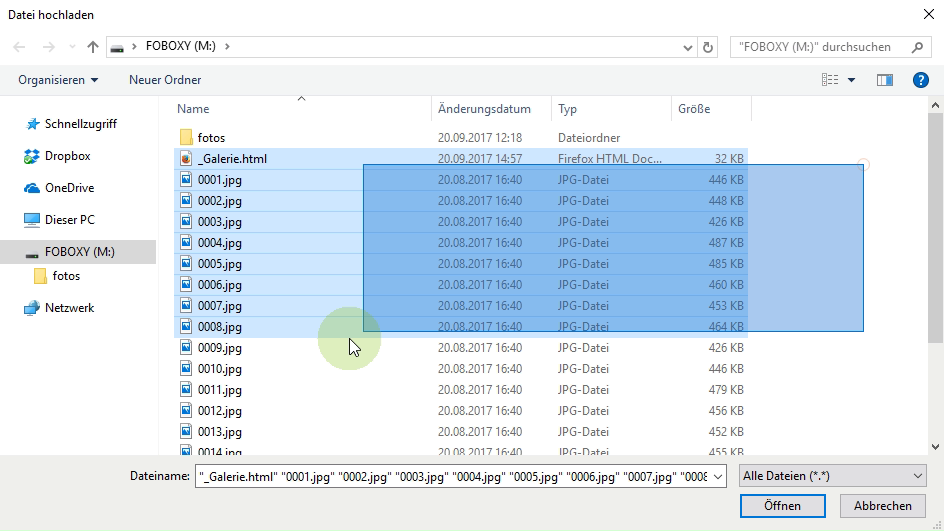Open the Organisieren menu

point(58,80)
